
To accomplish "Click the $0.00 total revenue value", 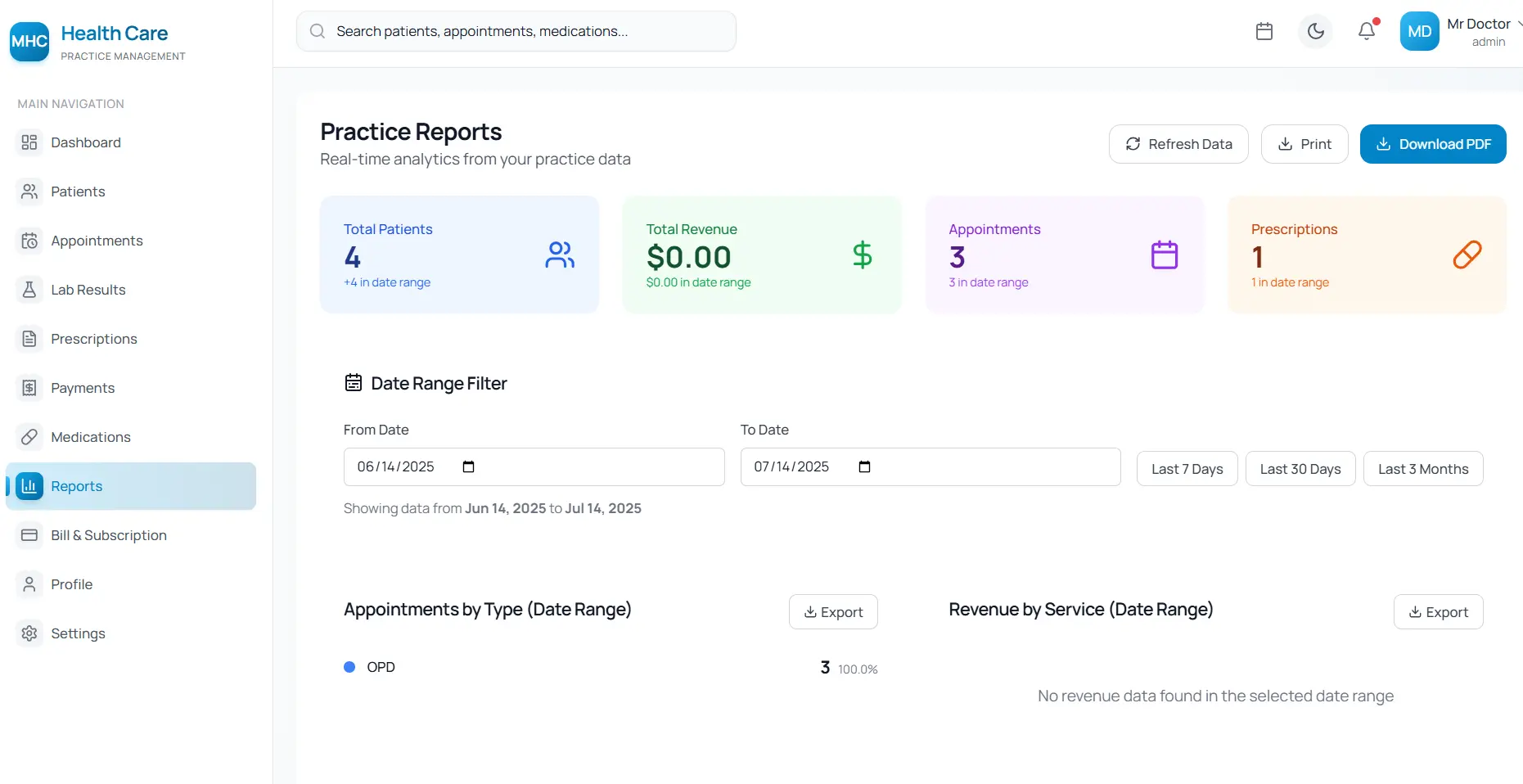I will tap(689, 257).
